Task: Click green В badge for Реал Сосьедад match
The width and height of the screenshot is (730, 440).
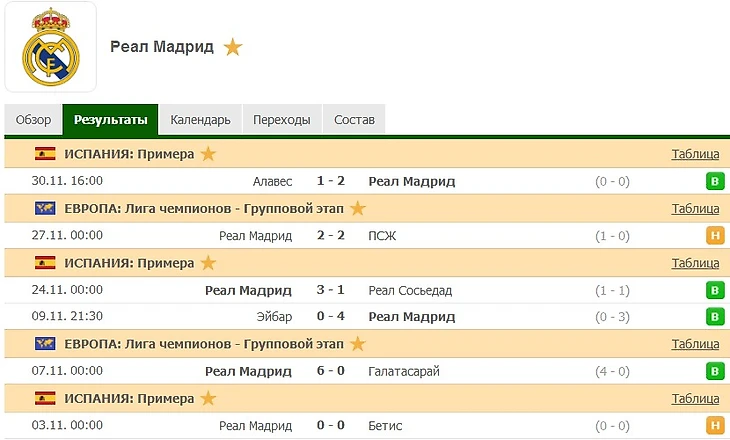Action: pos(715,291)
